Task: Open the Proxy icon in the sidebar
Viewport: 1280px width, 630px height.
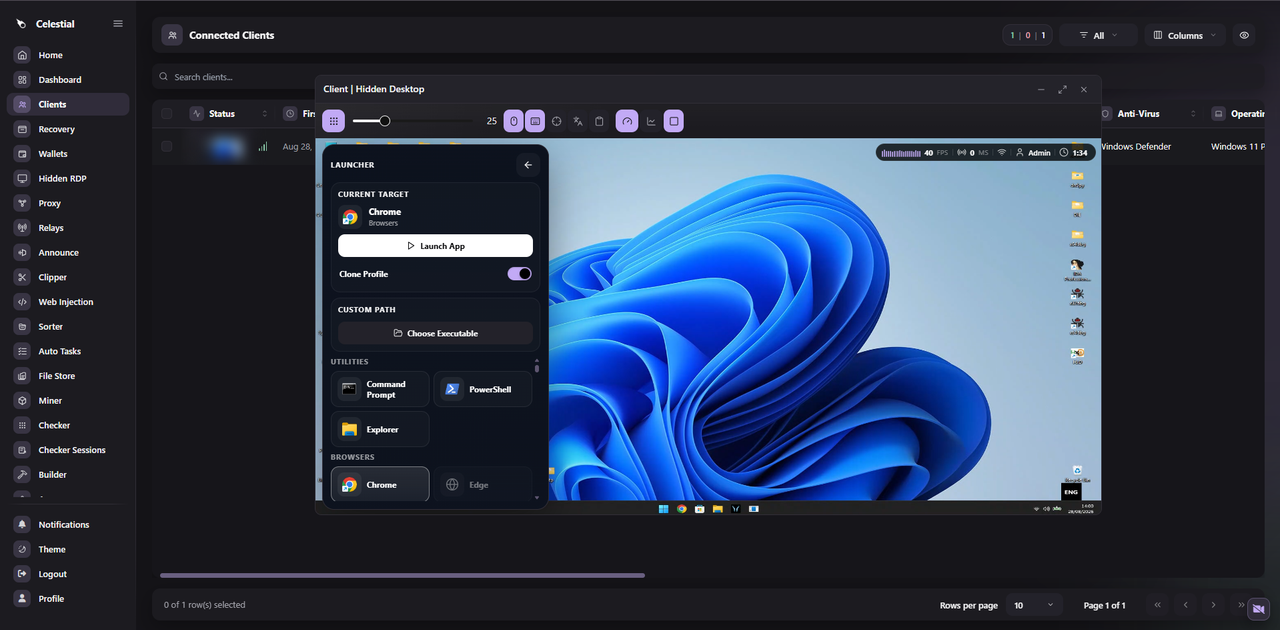Action: point(22,203)
